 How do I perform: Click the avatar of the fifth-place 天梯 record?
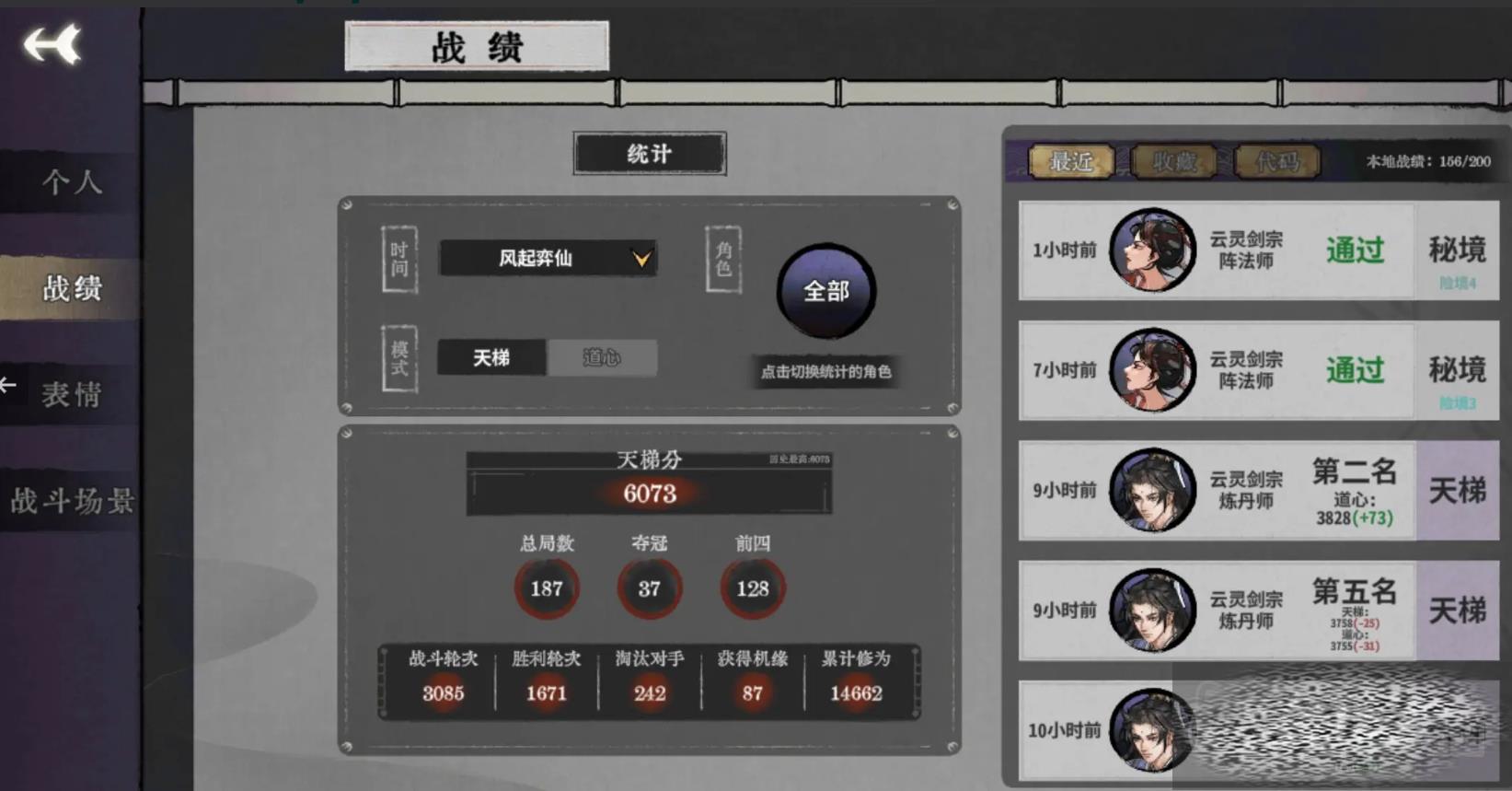click(1152, 610)
